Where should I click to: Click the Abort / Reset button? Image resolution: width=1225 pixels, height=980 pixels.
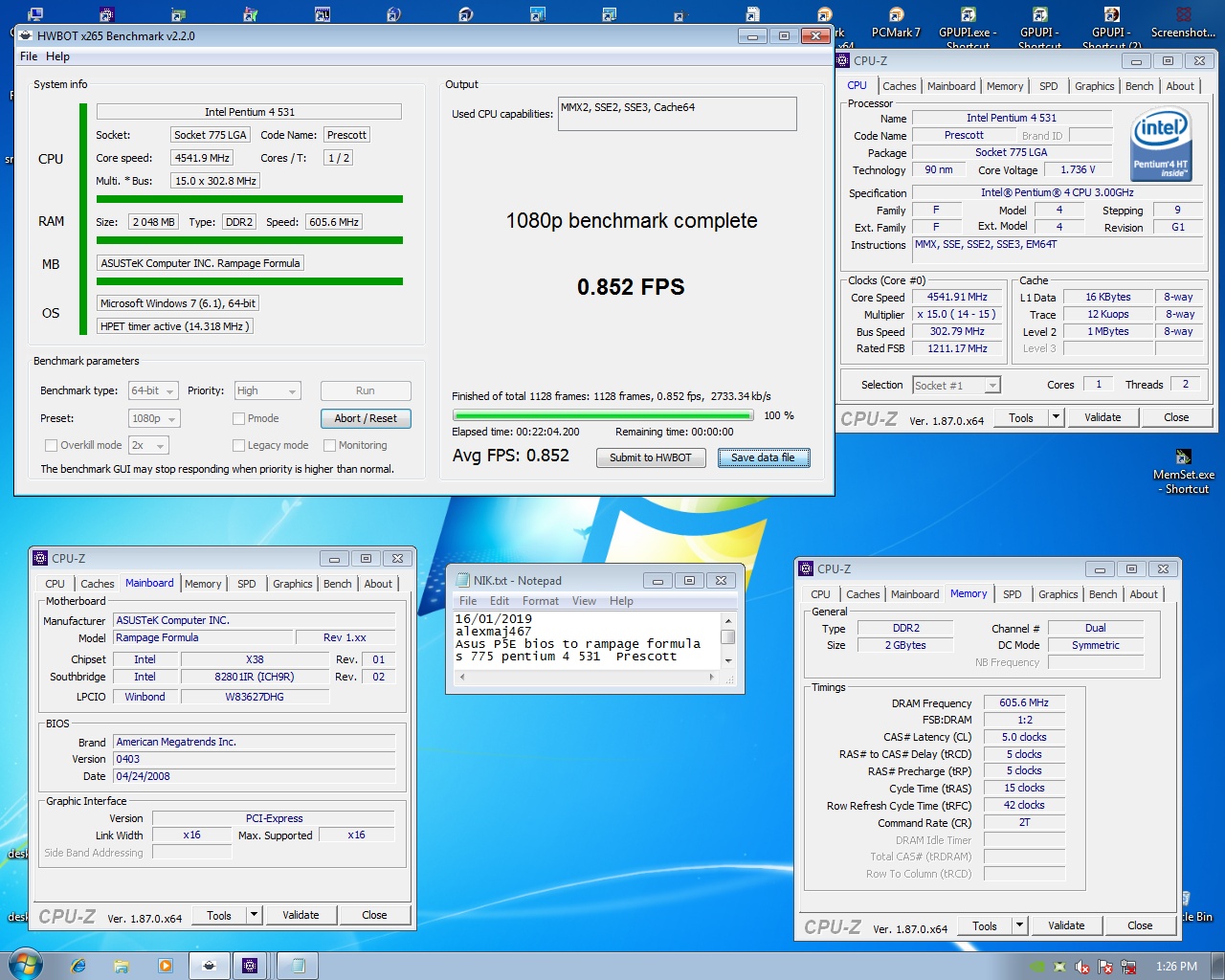(366, 418)
